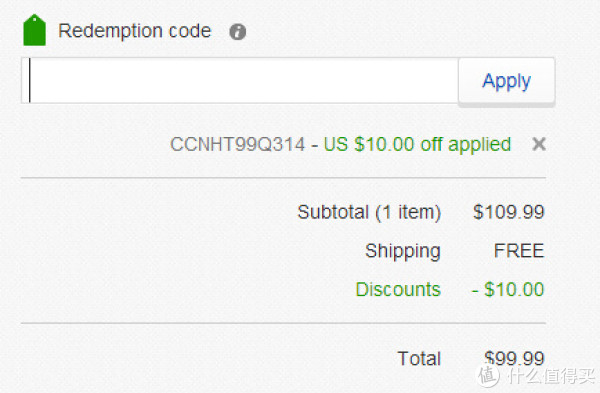Click the CCNHT99Q314 code text
This screenshot has width=600, height=393.
coord(237,145)
